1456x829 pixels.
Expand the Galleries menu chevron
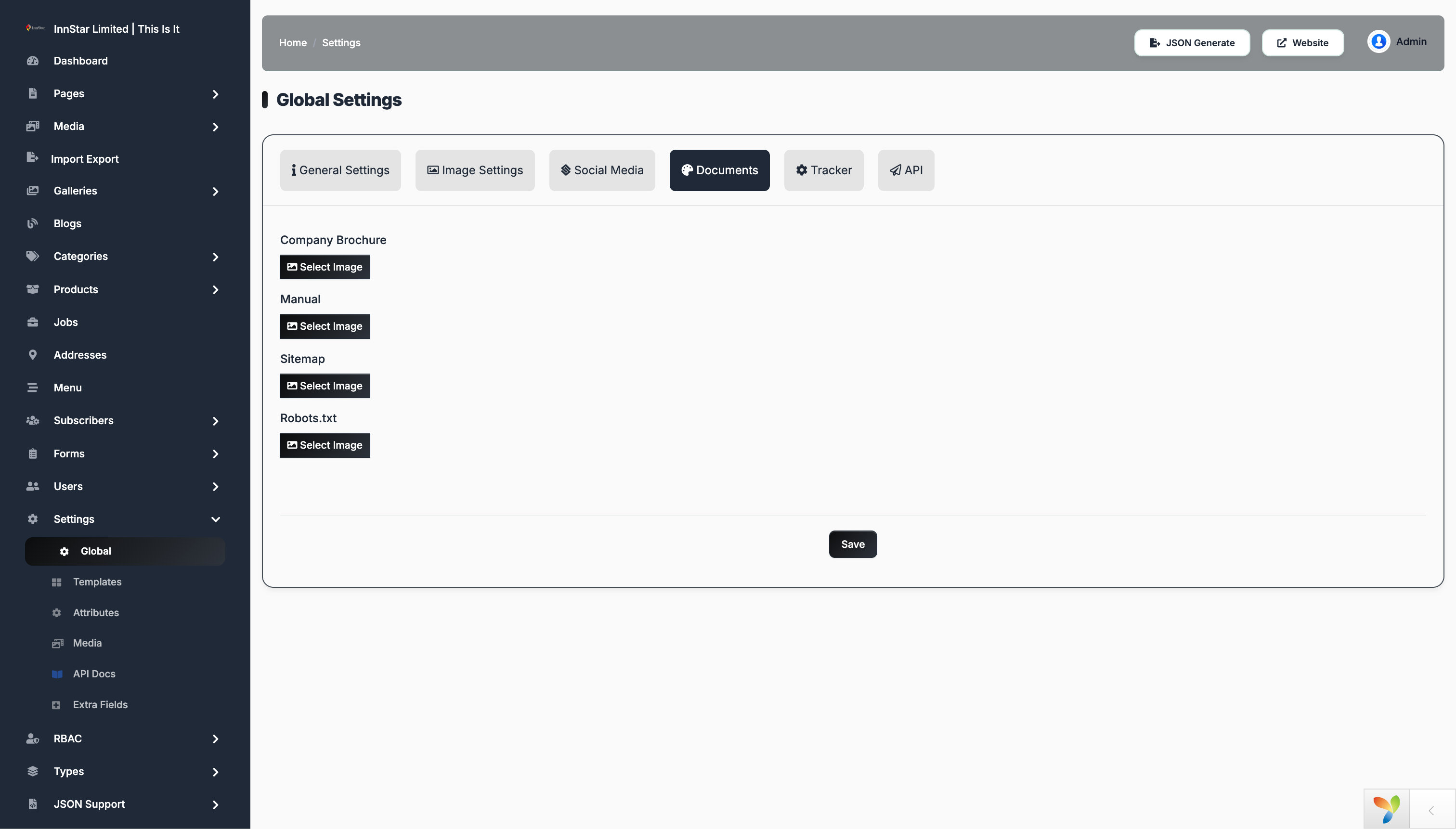click(x=215, y=191)
